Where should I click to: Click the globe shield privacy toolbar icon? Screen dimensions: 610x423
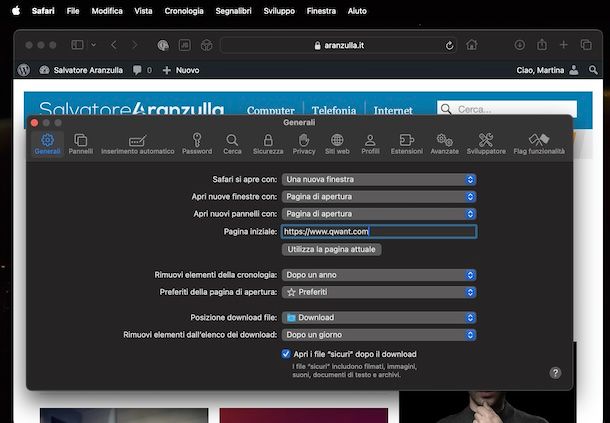[163, 46]
